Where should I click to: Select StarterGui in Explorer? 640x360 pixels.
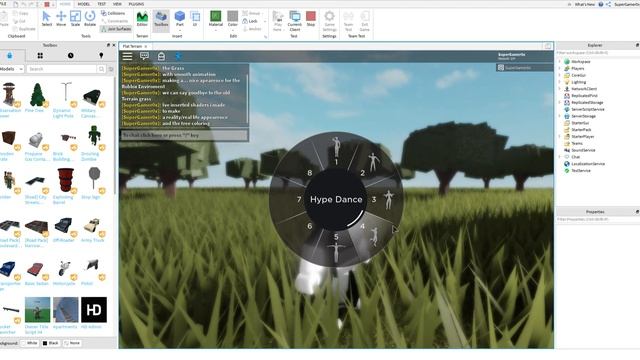click(580, 123)
